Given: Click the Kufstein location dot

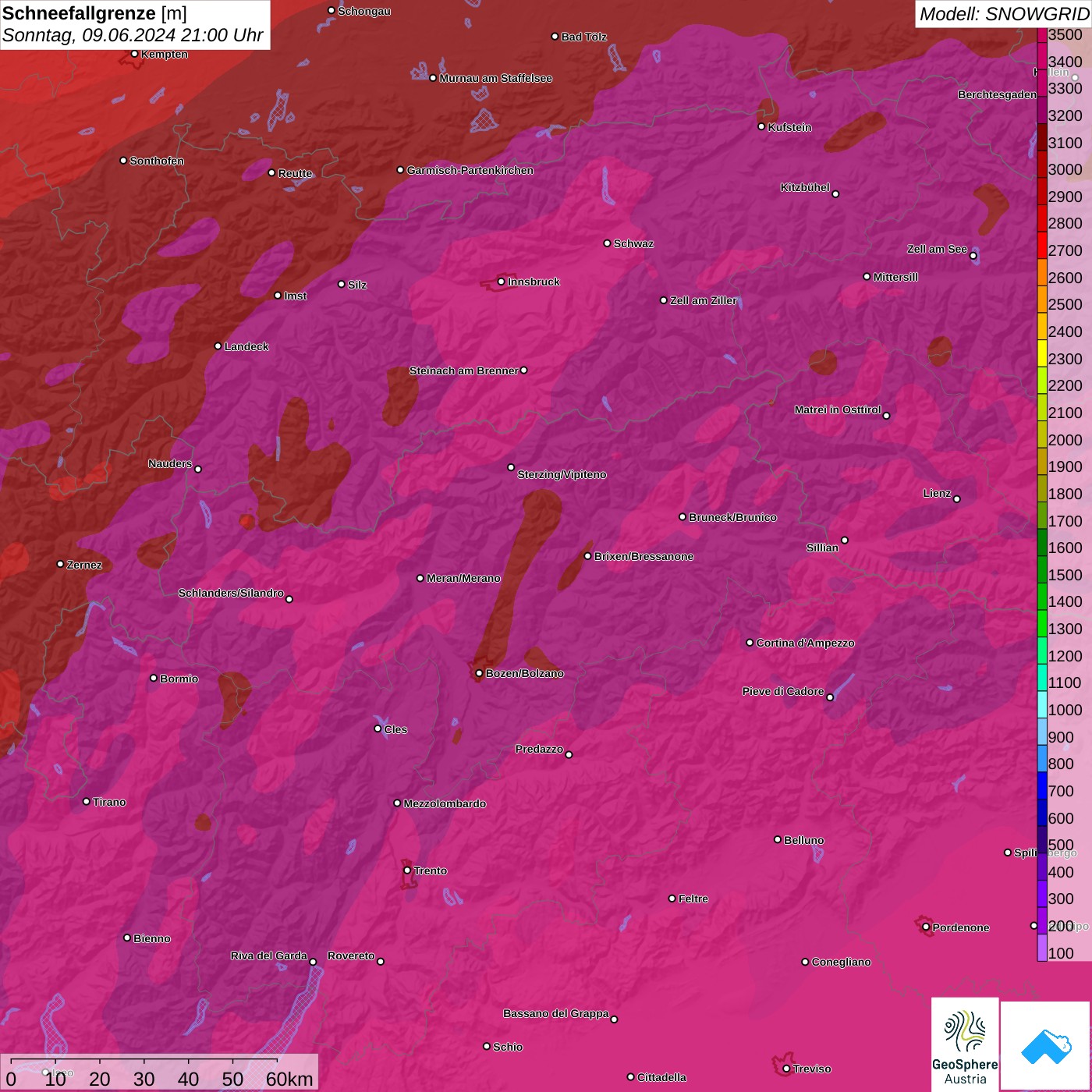Looking at the screenshot, I should [x=761, y=126].
